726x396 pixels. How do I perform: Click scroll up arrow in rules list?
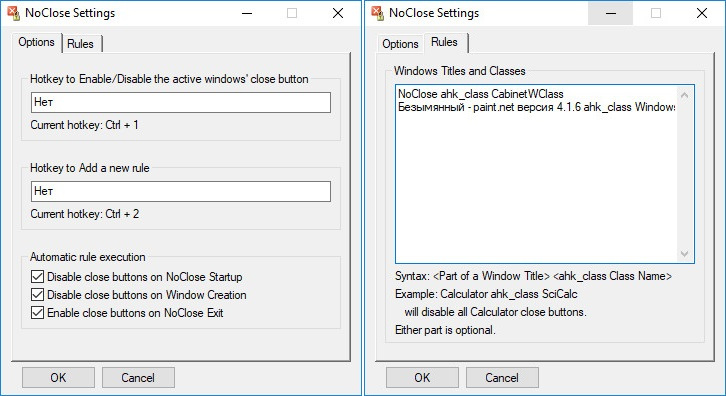coord(684,95)
